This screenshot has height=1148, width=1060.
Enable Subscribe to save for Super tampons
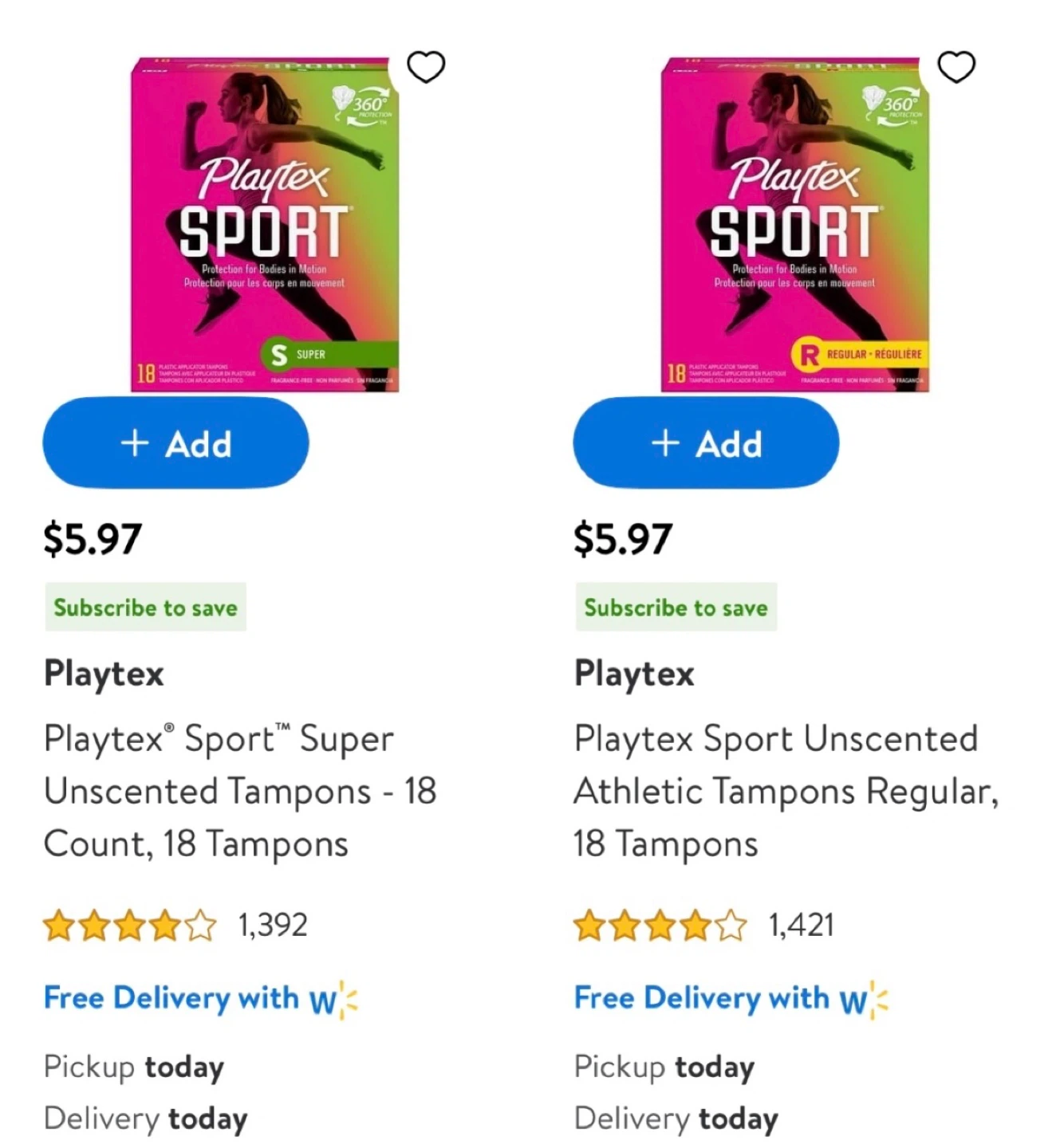coord(145,607)
